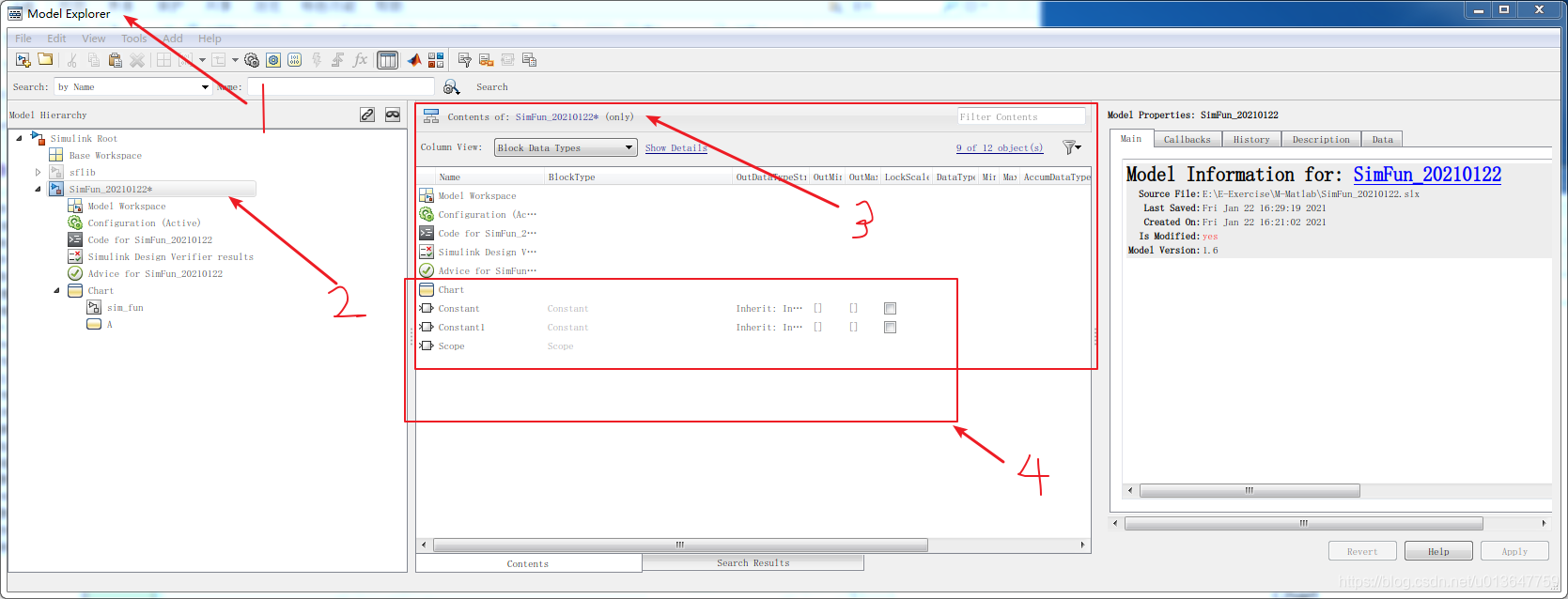This screenshot has width=1568, height=599.
Task: Click the row filter options toolbar icon
Action: pyautogui.click(x=464, y=60)
